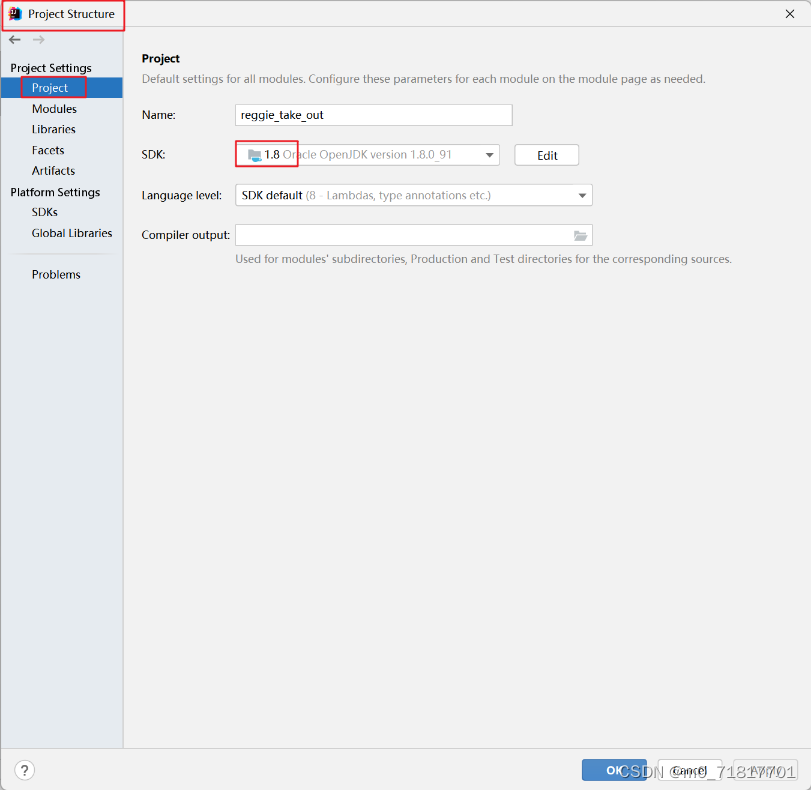Click the 1.8 JDK icon in SDK field
Viewport: 811px width, 790px height.
[255, 154]
